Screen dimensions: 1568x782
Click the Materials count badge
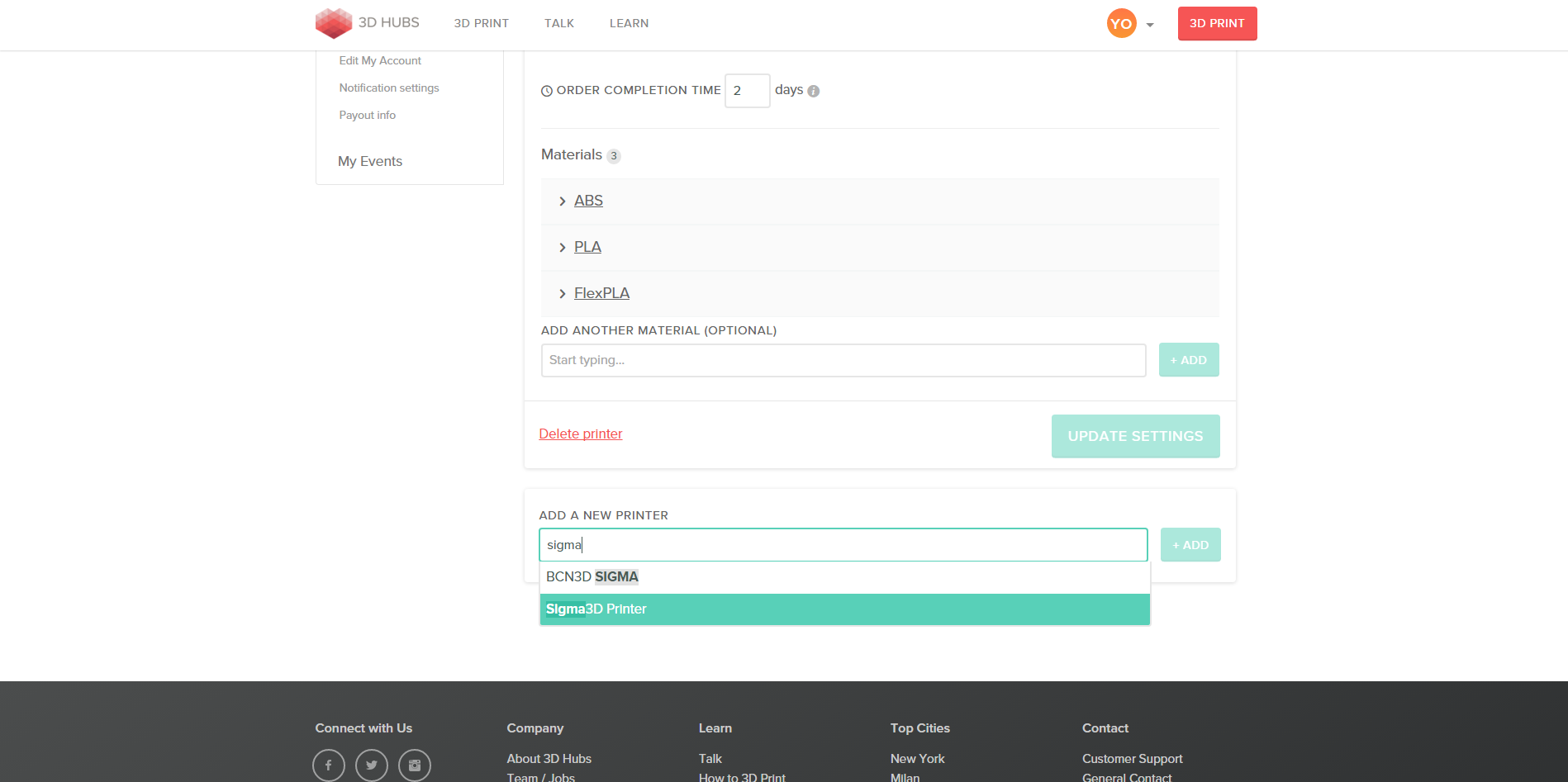pos(614,156)
